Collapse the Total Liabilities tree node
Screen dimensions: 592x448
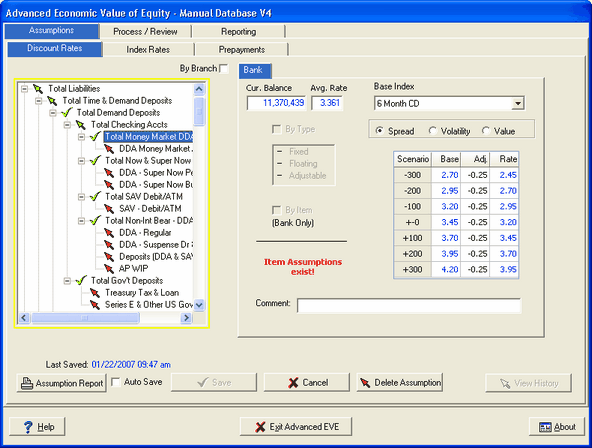[x=25, y=89]
